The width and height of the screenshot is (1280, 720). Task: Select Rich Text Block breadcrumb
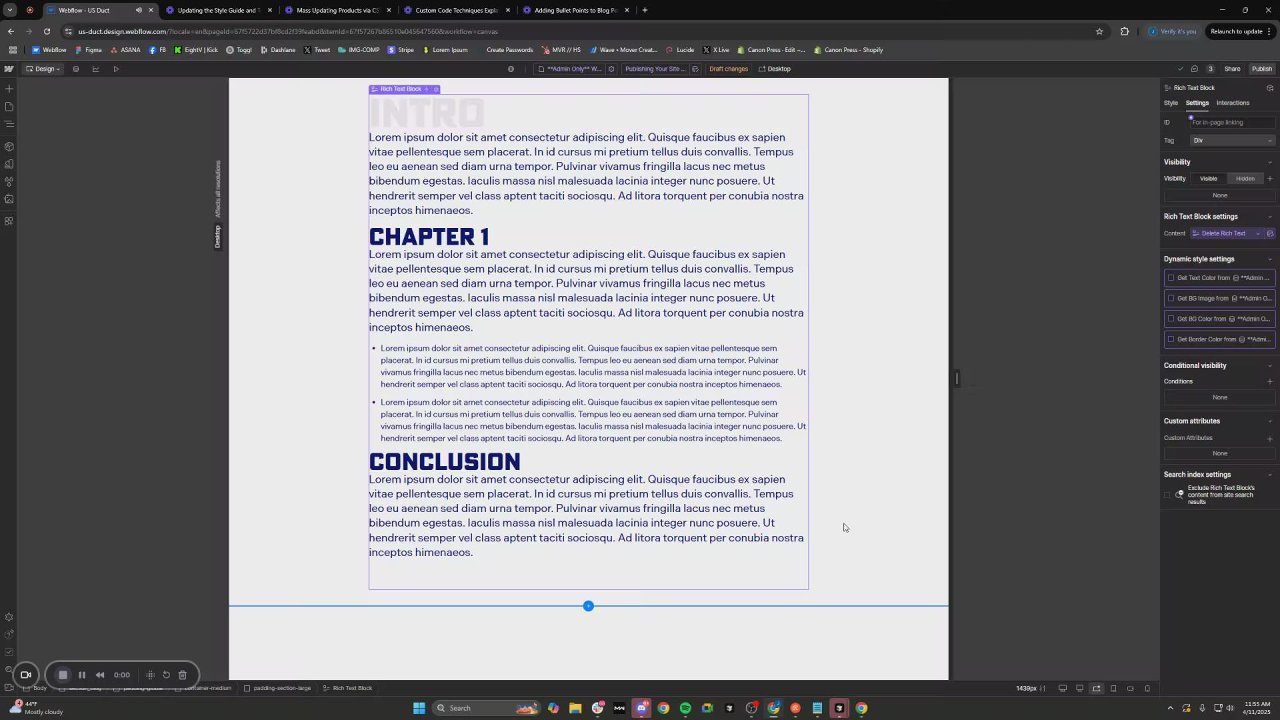(348, 688)
